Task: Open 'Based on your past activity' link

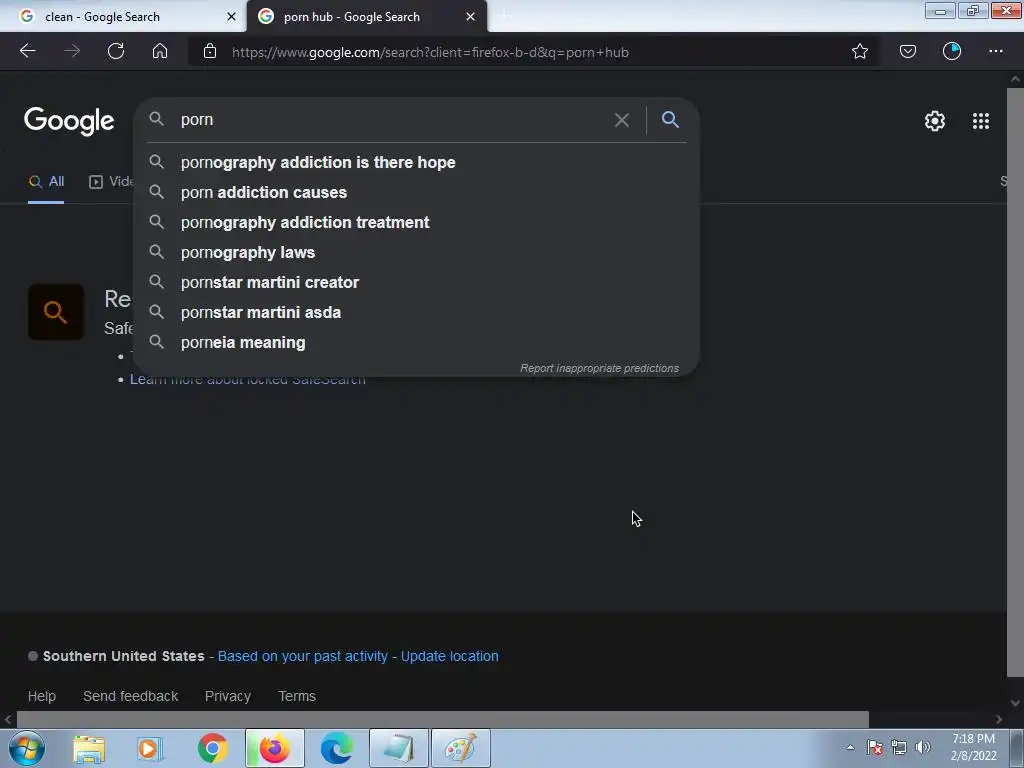Action: pyautogui.click(x=302, y=656)
